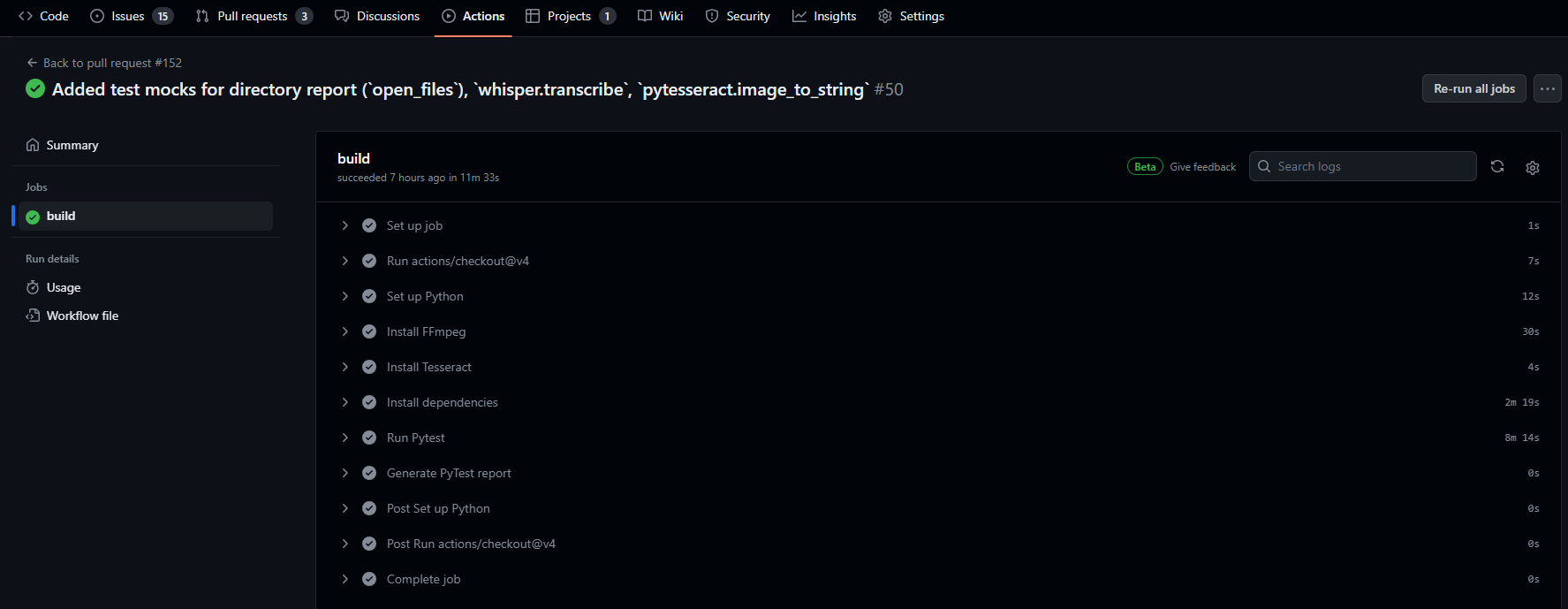Go back to pull request #152

click(104, 63)
